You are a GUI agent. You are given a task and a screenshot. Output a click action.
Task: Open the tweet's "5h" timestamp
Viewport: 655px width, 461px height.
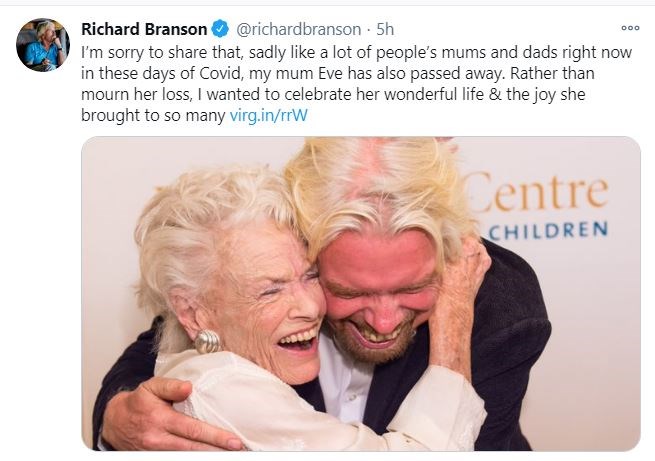click(x=386, y=28)
